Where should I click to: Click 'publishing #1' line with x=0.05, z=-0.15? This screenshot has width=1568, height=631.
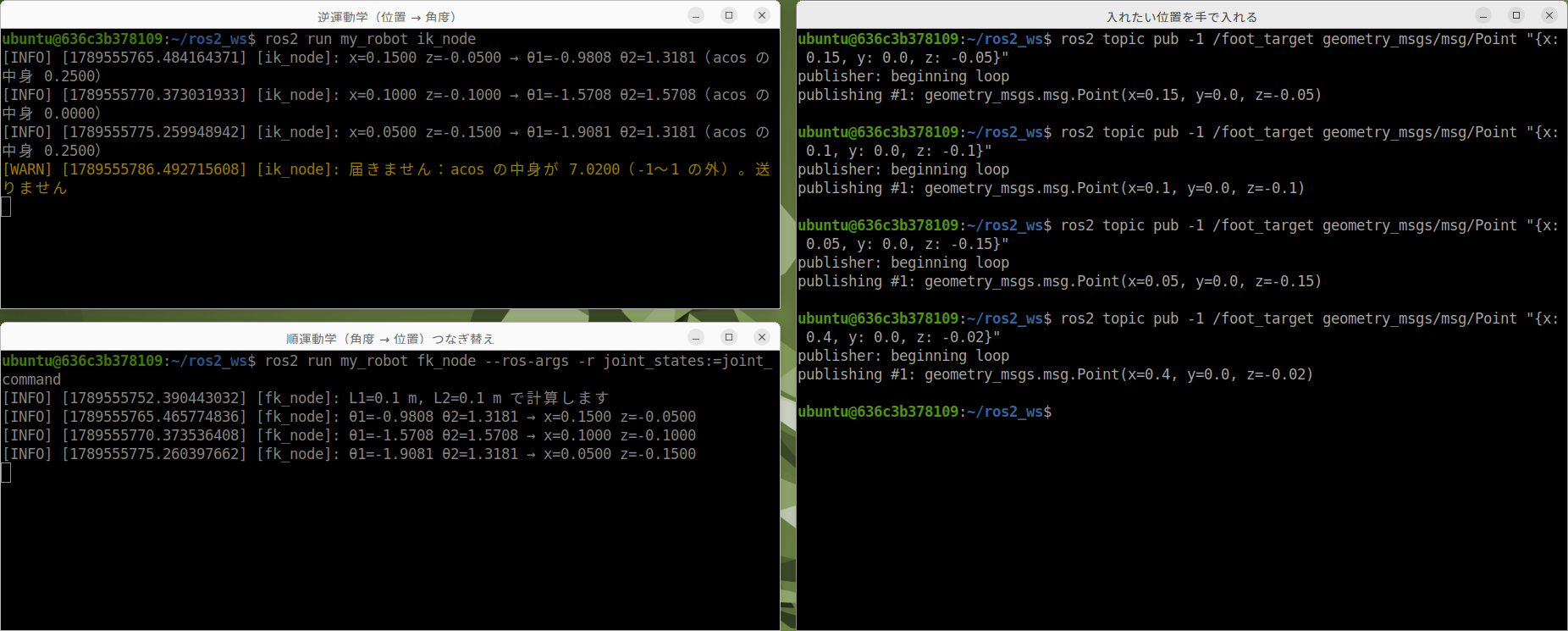[1059, 281]
